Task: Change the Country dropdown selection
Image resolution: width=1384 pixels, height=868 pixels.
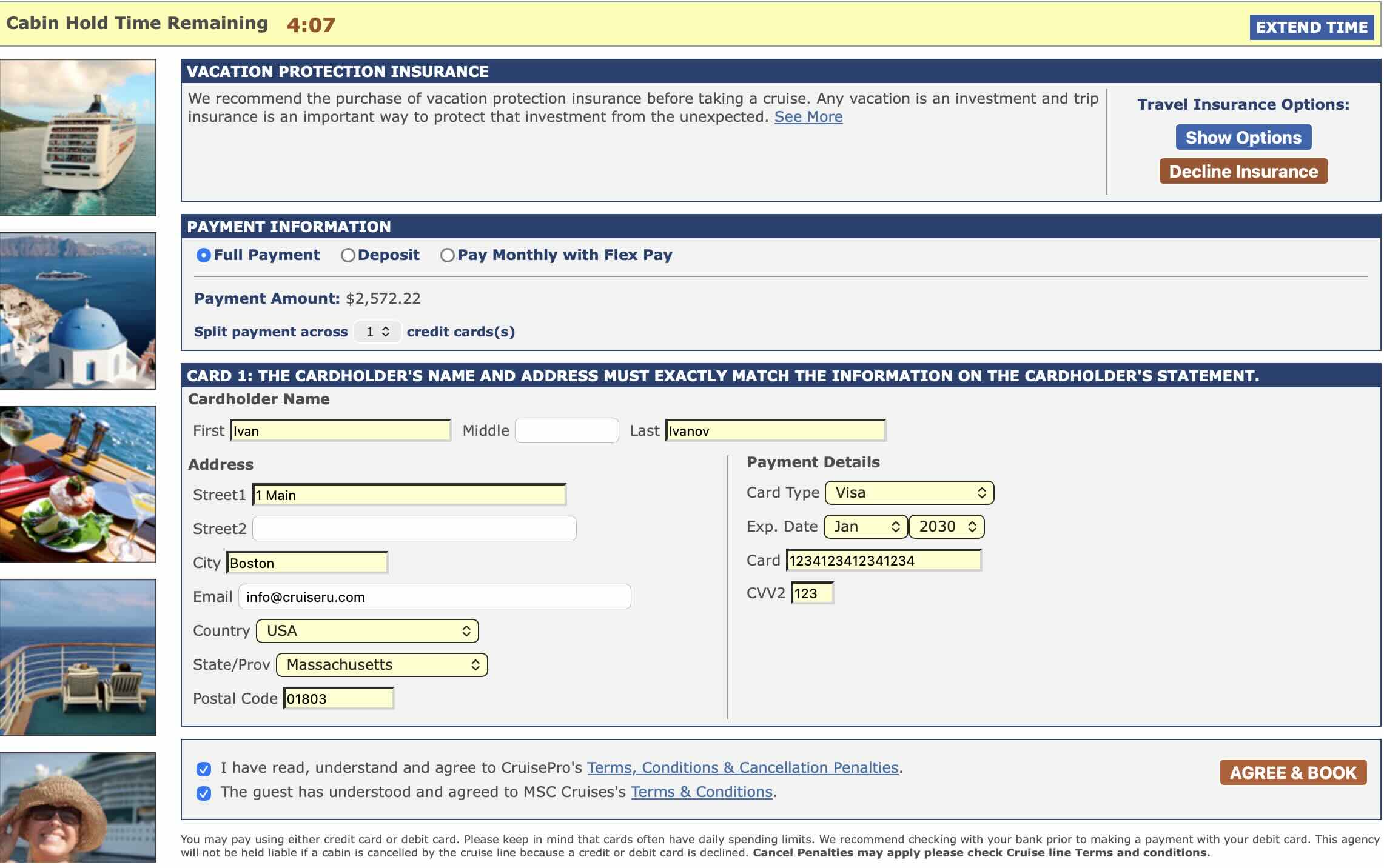Action: coord(367,631)
